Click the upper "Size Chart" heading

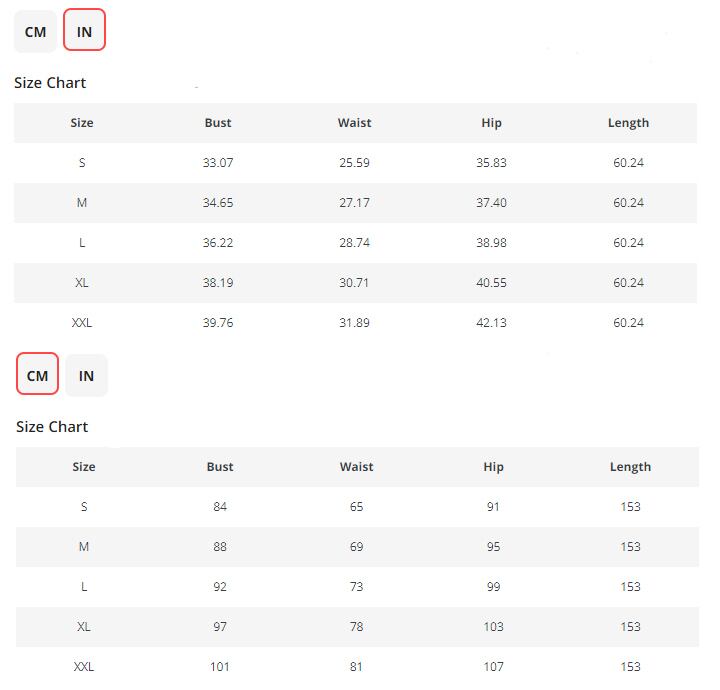(50, 83)
